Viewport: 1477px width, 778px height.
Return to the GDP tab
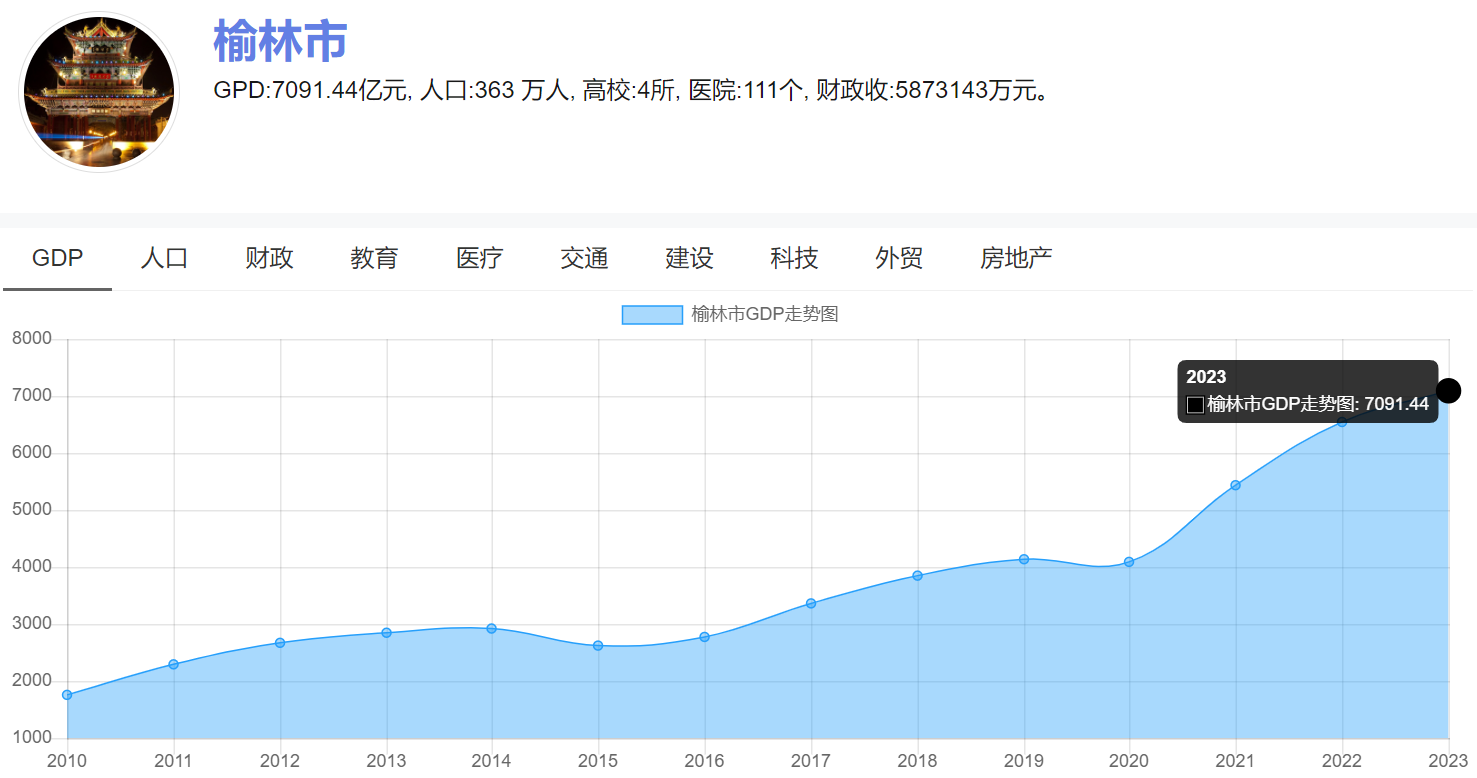57,258
